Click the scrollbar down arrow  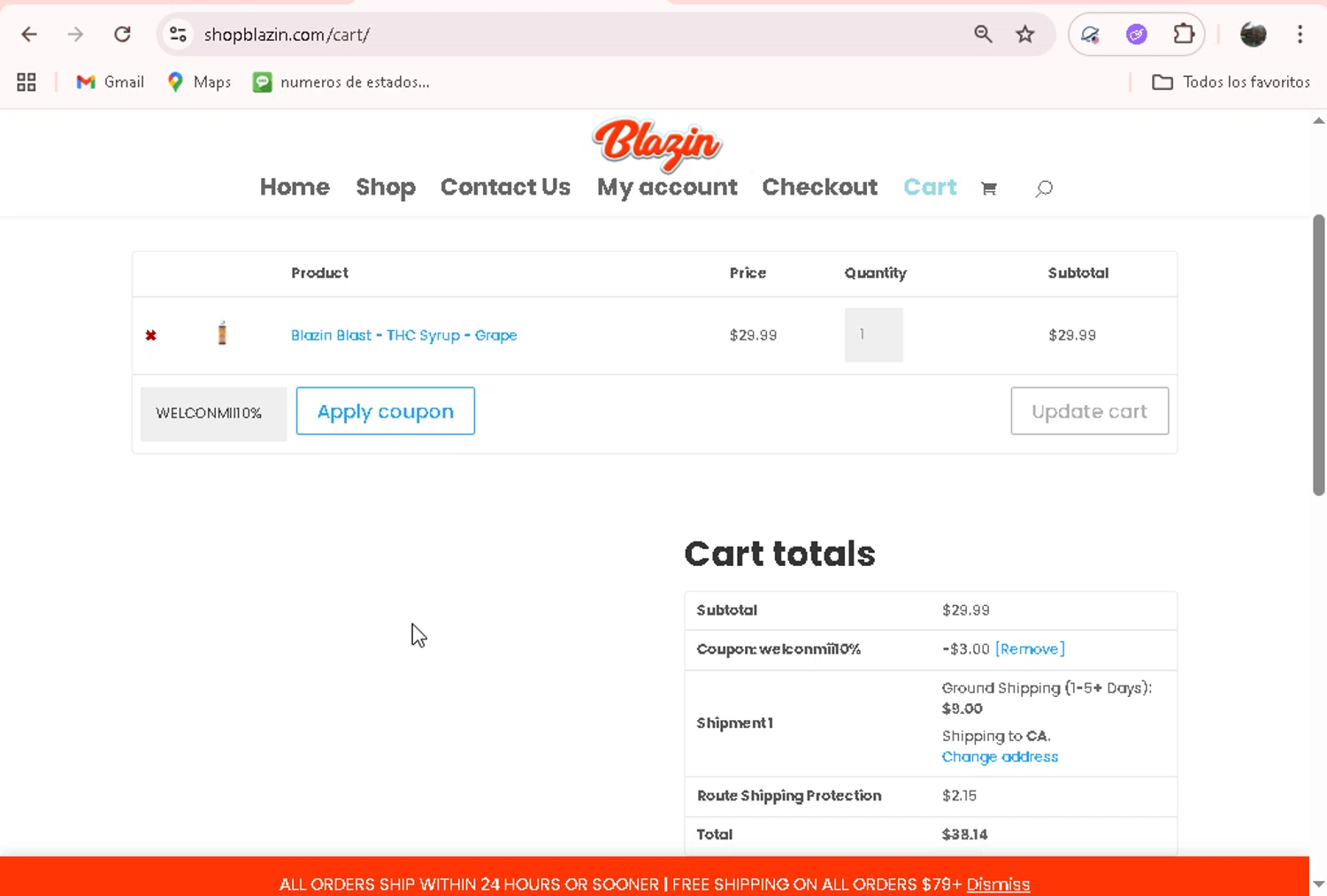pyautogui.click(x=1319, y=884)
